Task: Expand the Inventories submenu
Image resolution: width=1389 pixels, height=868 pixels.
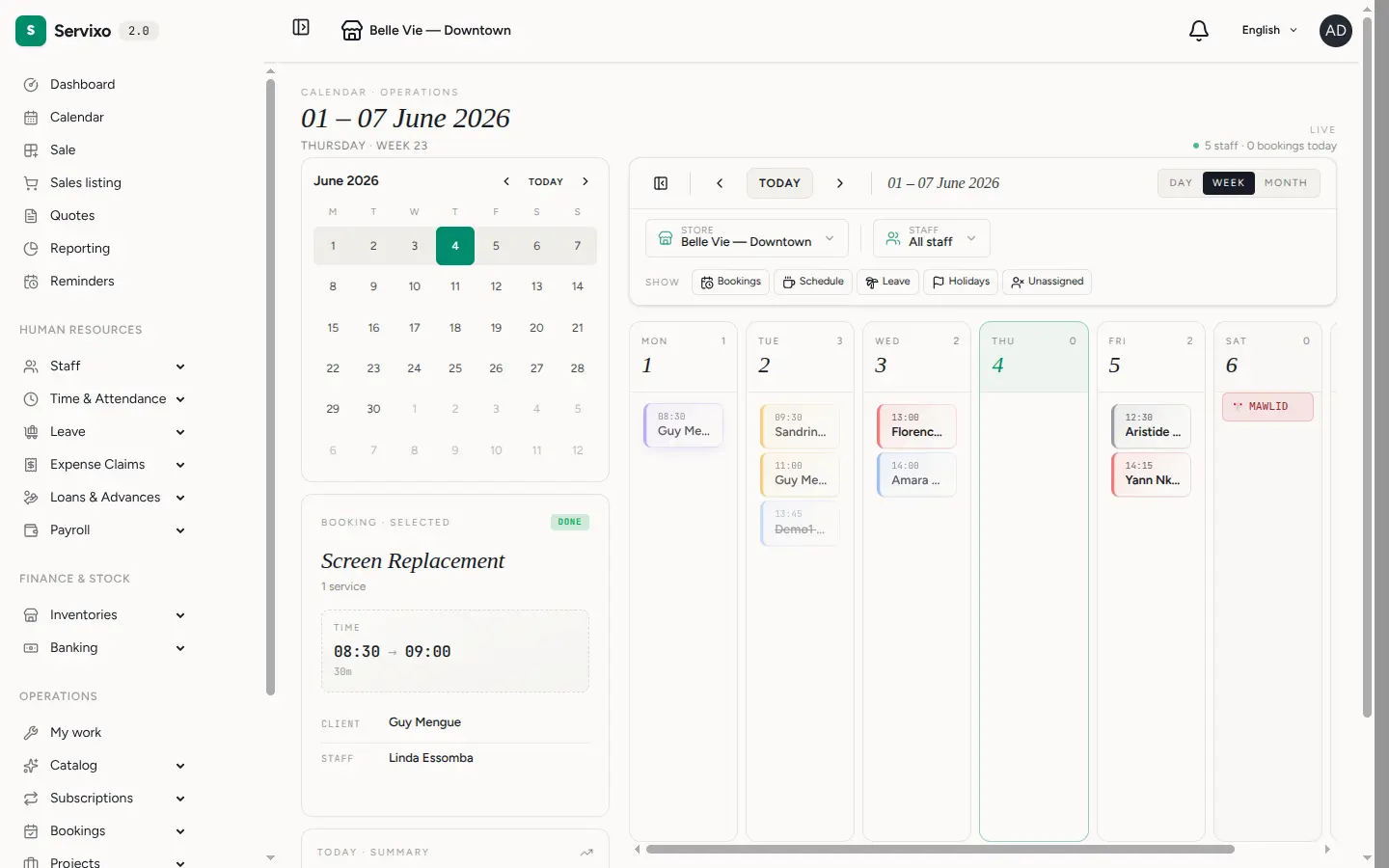Action: [180, 615]
